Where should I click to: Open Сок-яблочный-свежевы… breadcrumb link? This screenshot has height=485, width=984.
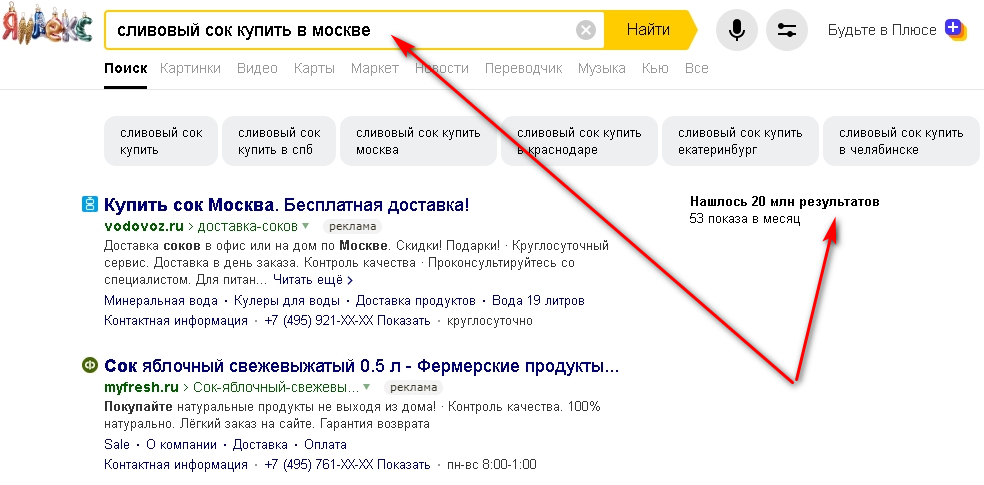click(x=276, y=386)
